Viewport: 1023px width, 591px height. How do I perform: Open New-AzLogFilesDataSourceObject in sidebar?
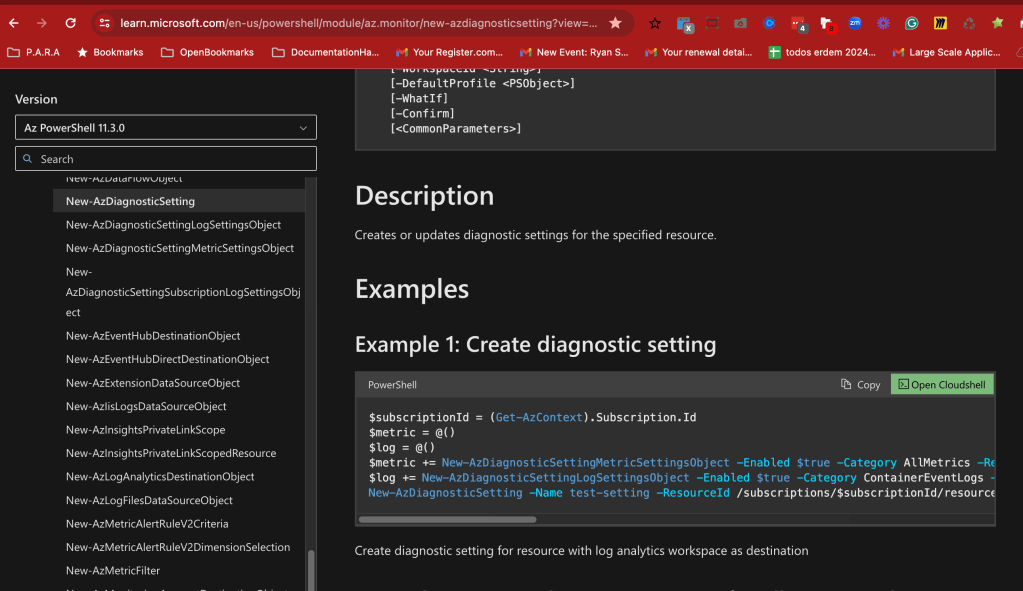click(149, 500)
